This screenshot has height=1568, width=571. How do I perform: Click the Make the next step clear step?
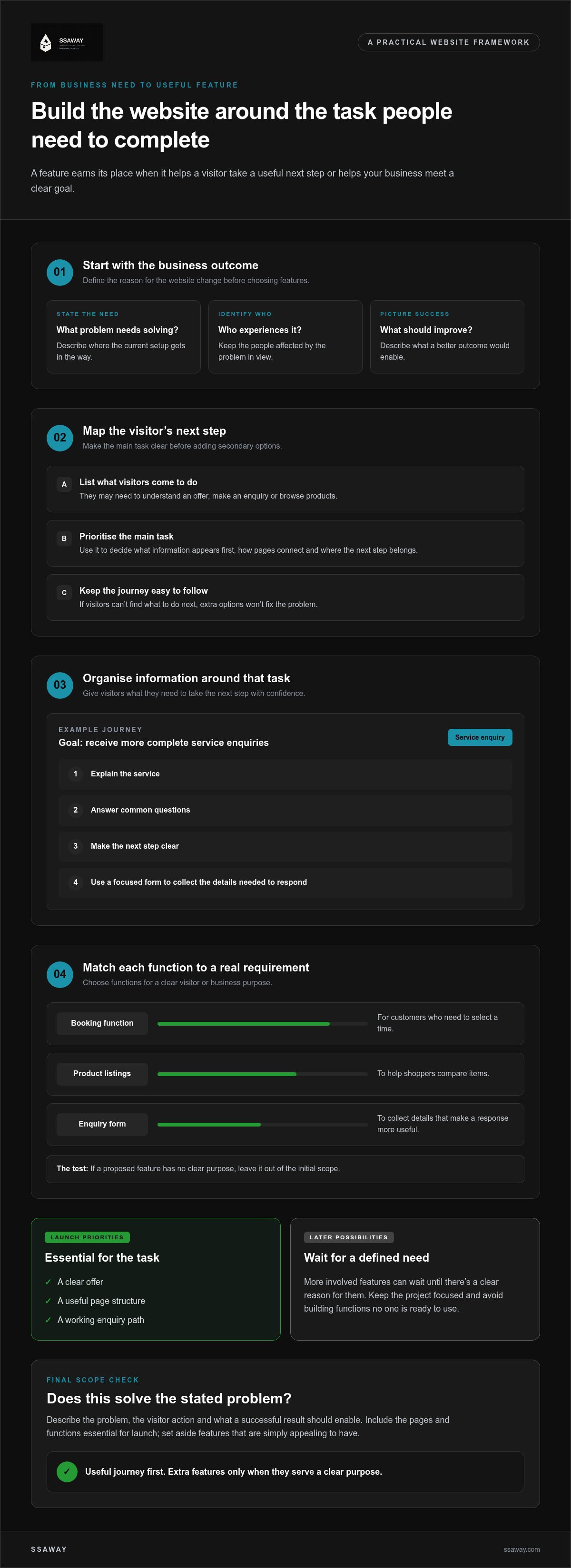(285, 846)
